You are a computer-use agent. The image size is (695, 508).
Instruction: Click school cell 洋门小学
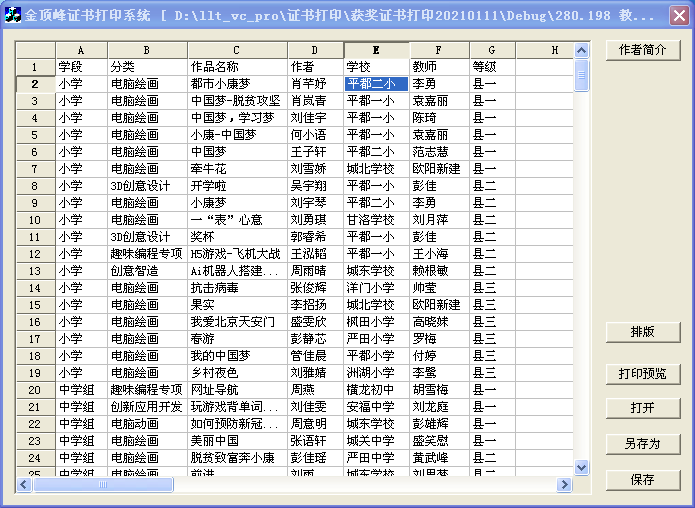tap(376, 288)
